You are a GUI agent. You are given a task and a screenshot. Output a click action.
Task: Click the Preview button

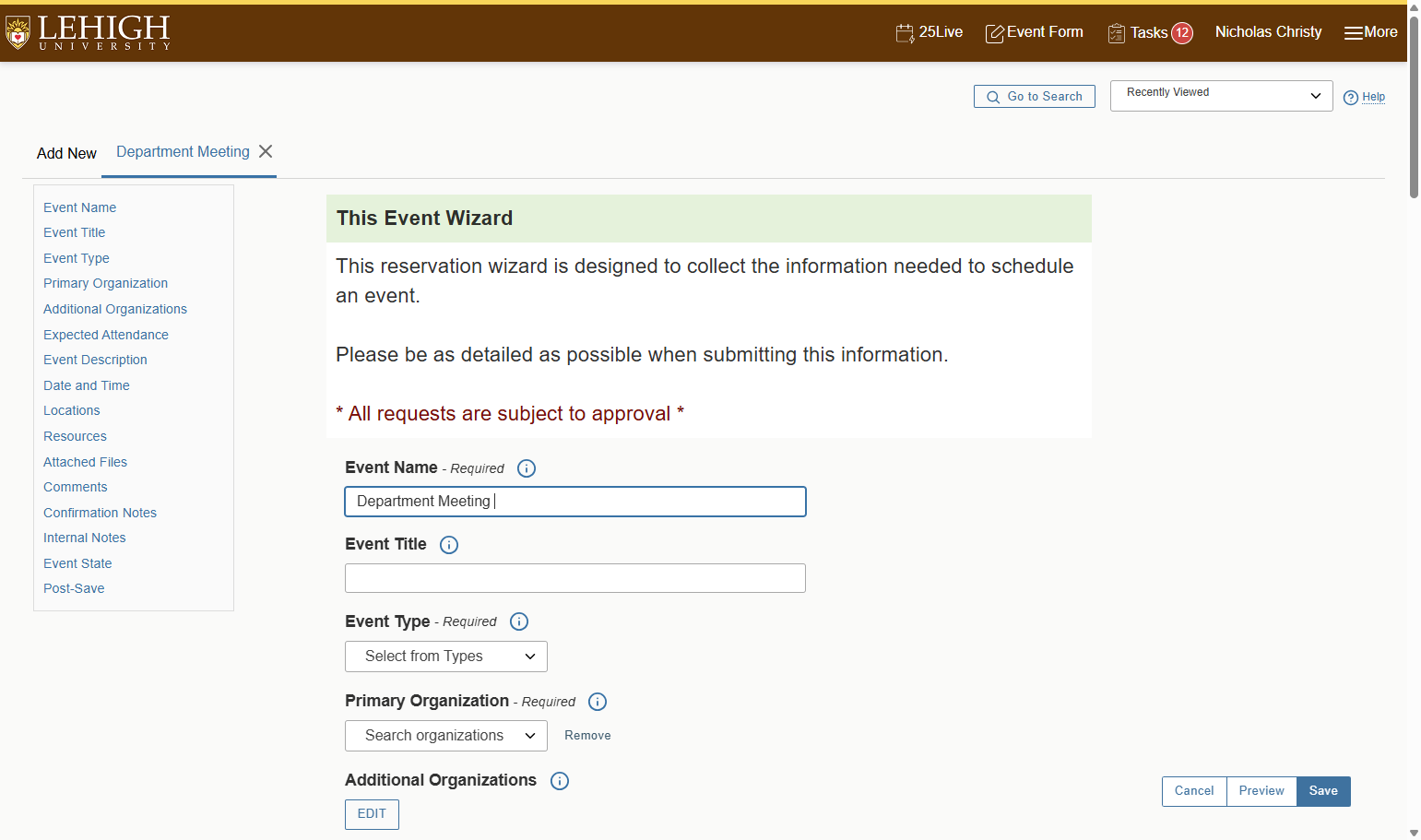pyautogui.click(x=1261, y=791)
